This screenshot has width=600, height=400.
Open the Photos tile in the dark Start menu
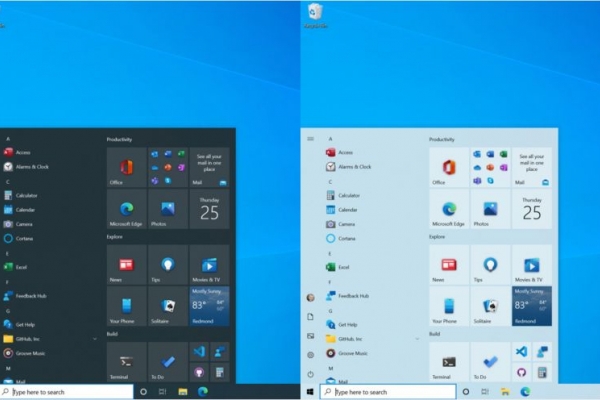[168, 209]
